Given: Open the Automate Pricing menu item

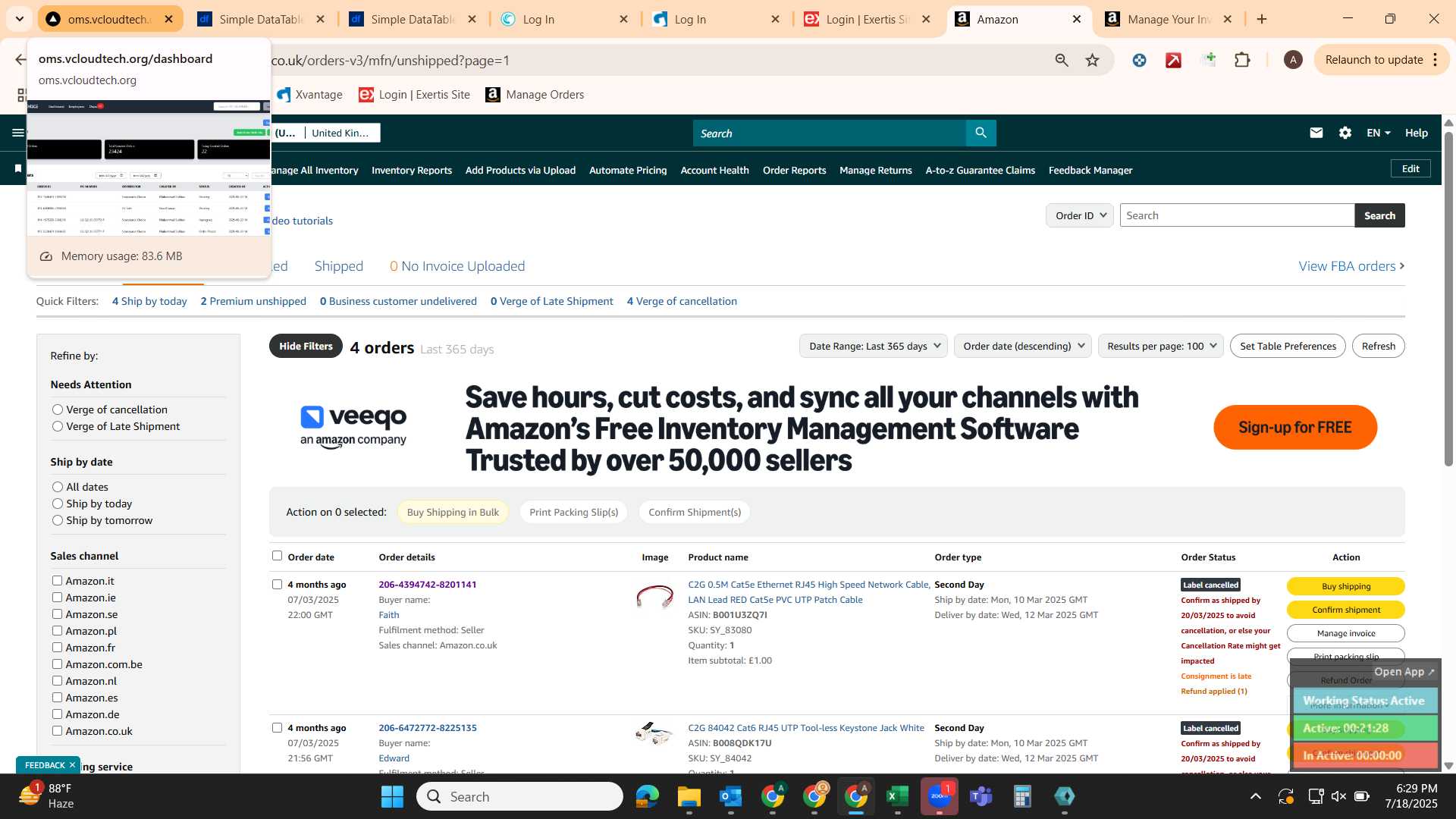Looking at the screenshot, I should [628, 171].
